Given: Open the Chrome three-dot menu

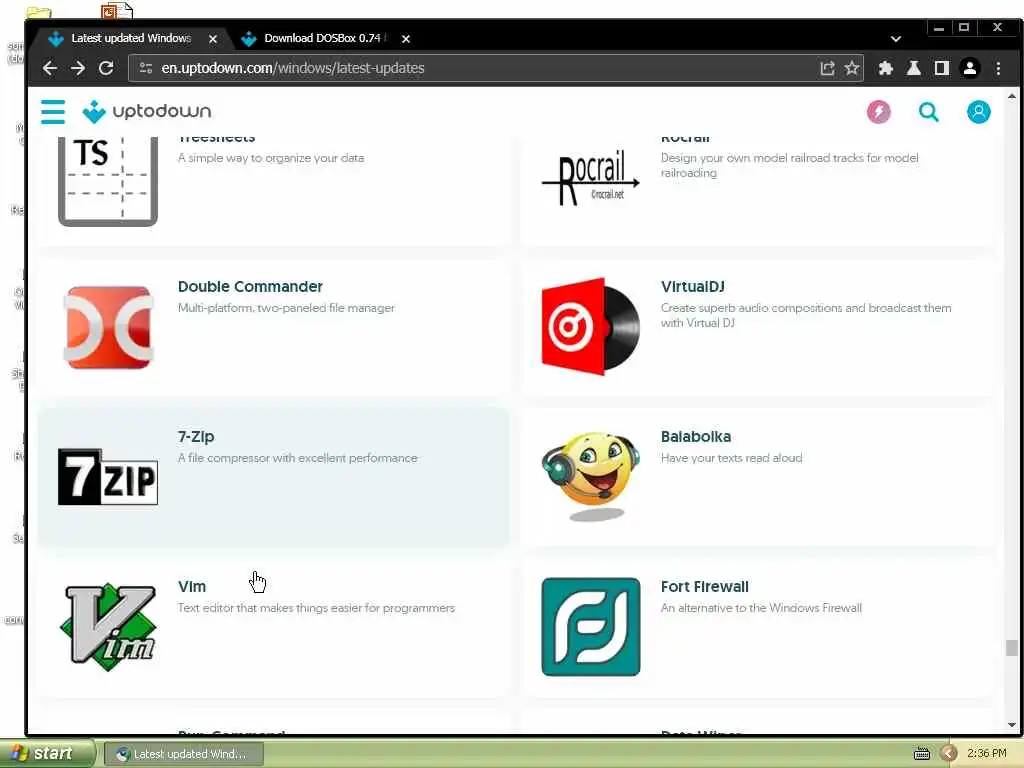Looking at the screenshot, I should (x=998, y=68).
